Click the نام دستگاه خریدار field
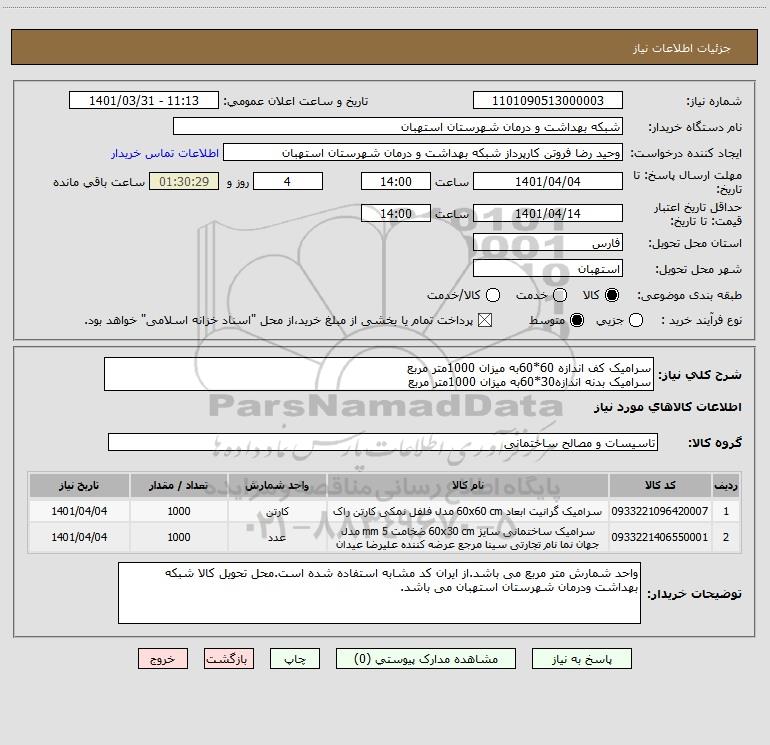 coord(398,127)
